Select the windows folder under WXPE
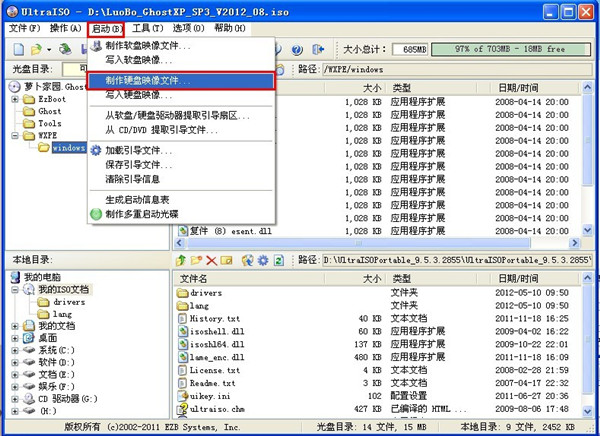 [69, 147]
